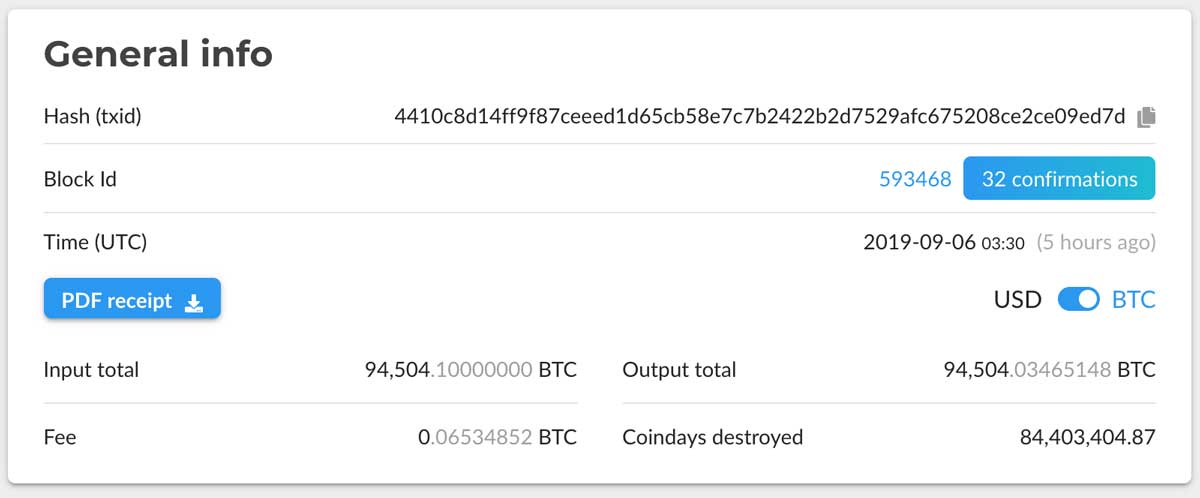Click the download arrow icon on PDF receipt
The image size is (1200, 498).
point(194,302)
